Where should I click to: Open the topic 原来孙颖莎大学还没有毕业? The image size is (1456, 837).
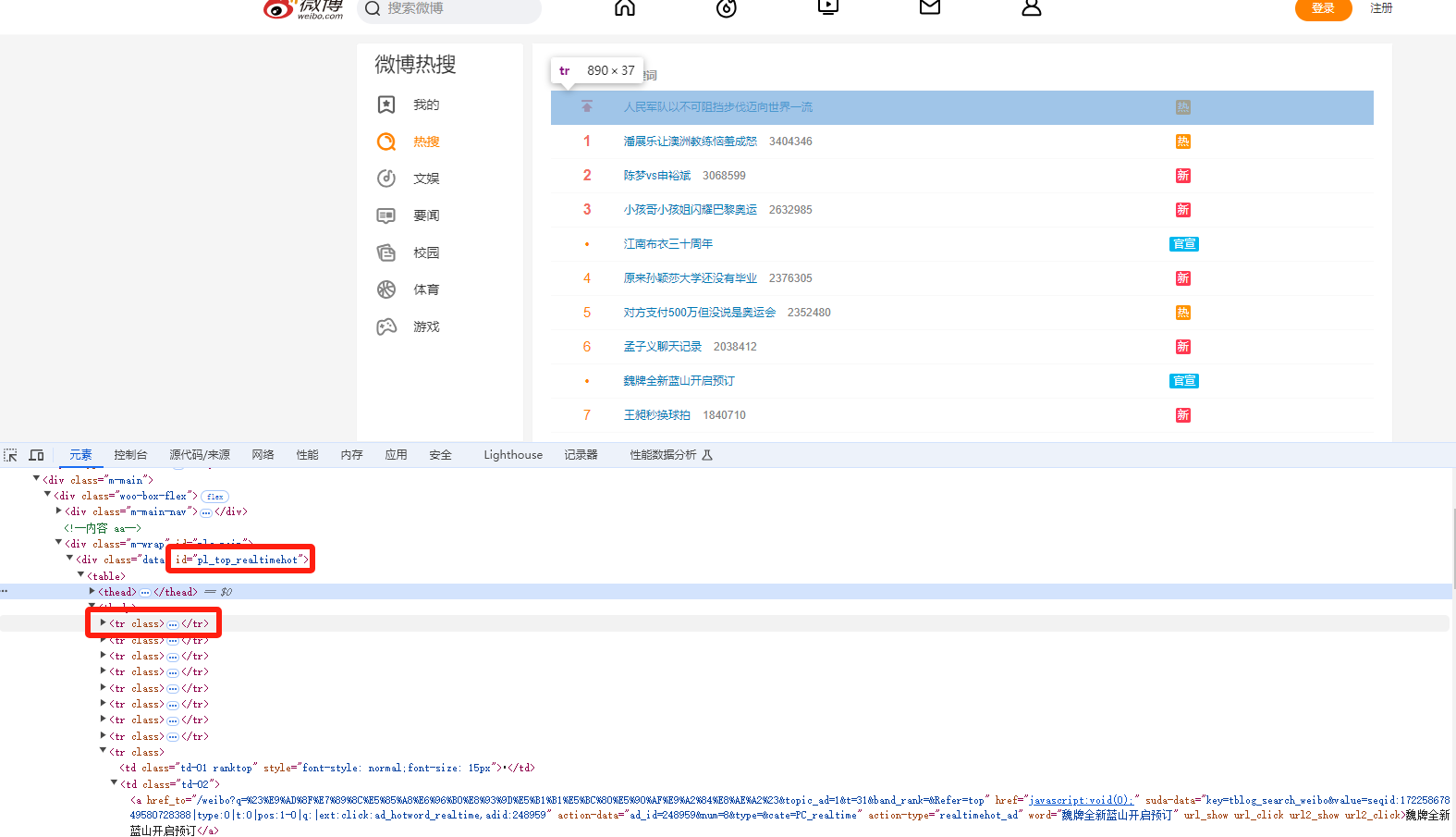click(690, 278)
